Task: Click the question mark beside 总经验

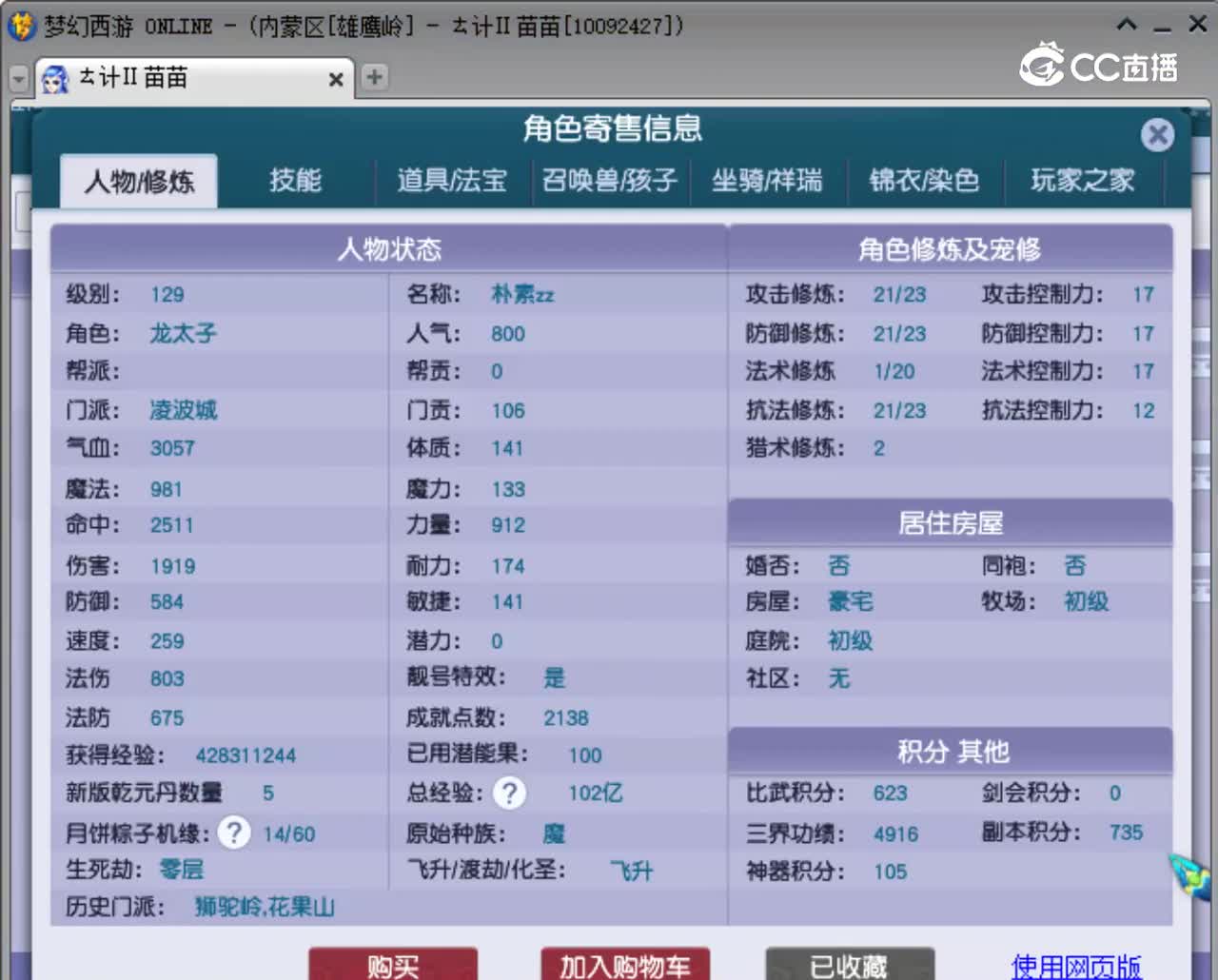Action: pyautogui.click(x=509, y=793)
